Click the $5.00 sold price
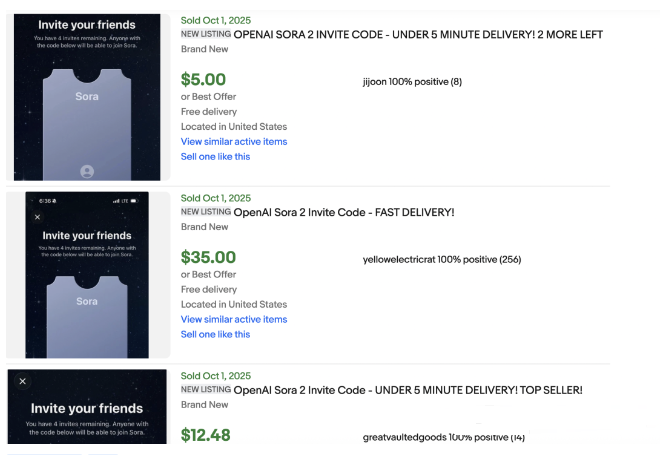 coord(203,80)
